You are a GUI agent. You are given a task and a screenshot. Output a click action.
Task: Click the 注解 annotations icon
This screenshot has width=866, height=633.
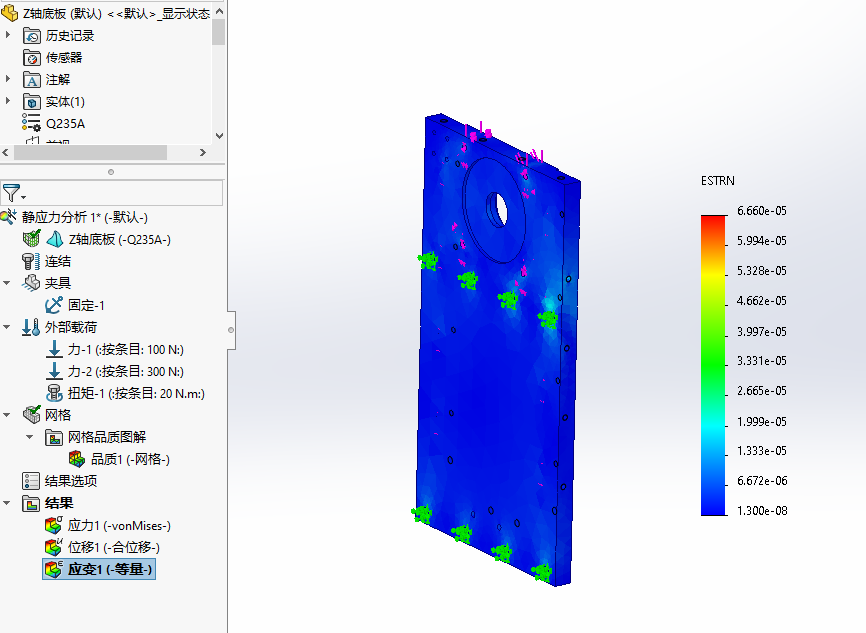click(x=32, y=80)
